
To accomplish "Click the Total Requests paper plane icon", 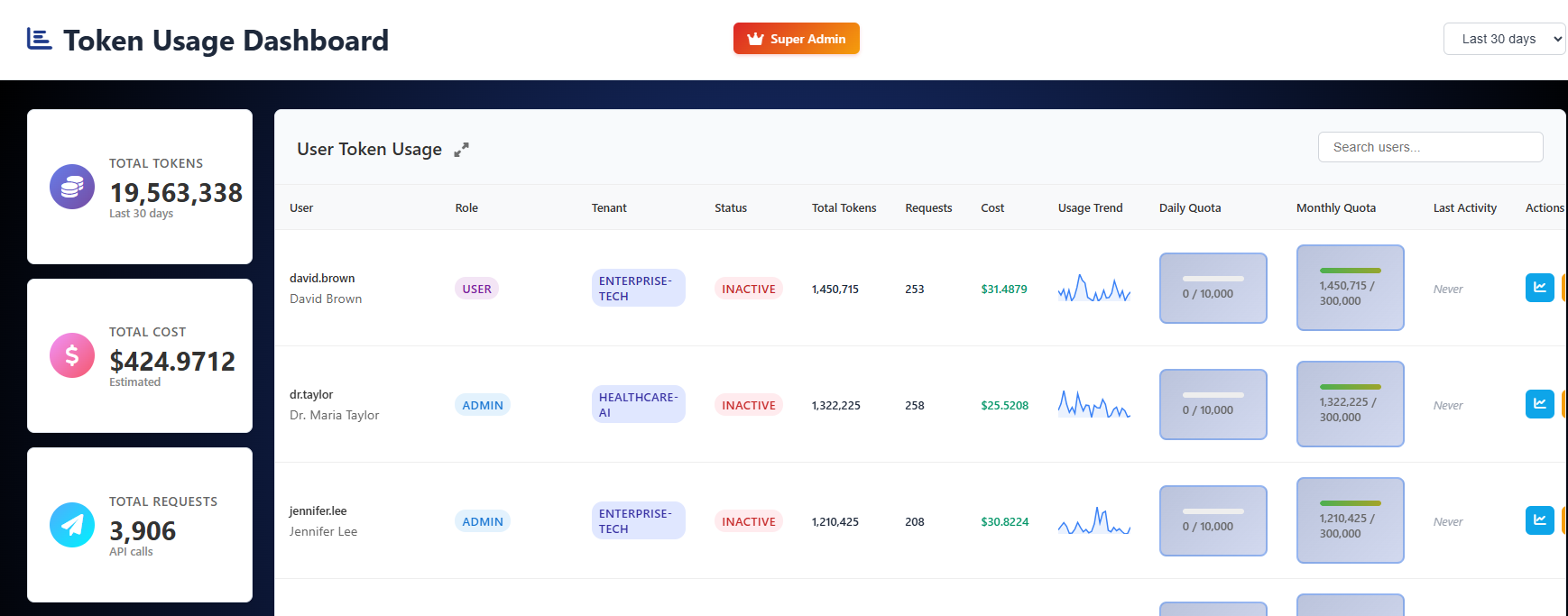I will point(72,525).
